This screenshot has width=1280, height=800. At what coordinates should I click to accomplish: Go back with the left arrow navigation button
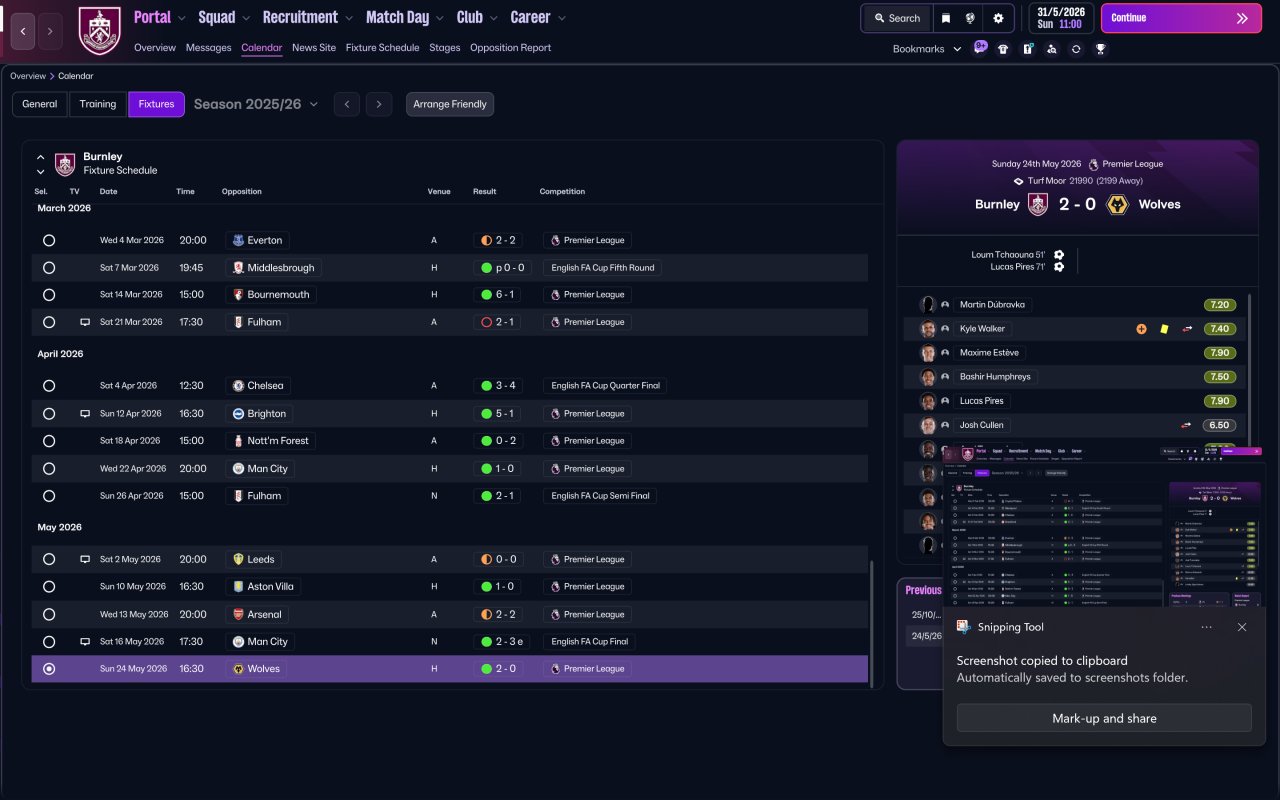click(24, 32)
